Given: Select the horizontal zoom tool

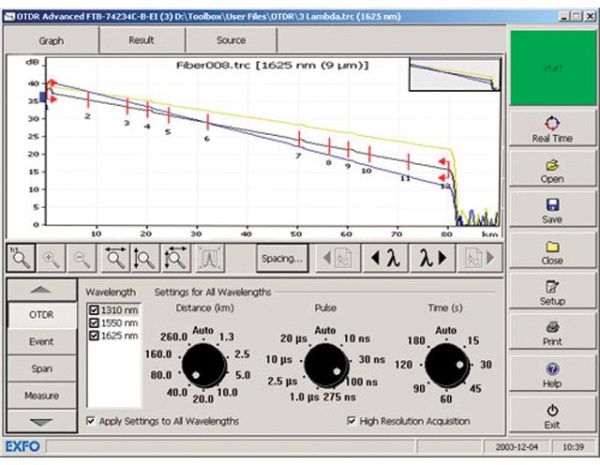Looking at the screenshot, I should 116,258.
